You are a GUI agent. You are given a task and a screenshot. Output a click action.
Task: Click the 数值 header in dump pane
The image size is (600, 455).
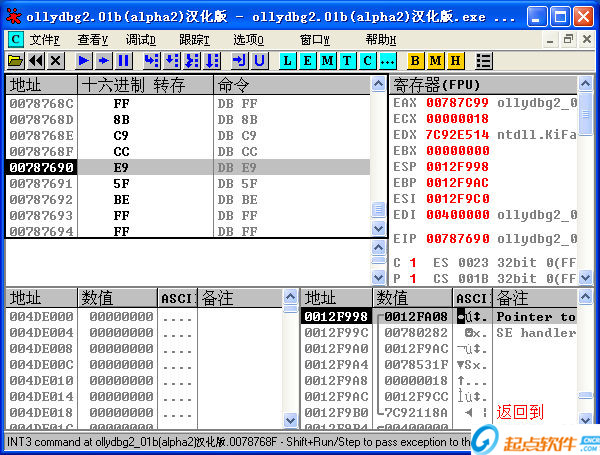pos(117,298)
